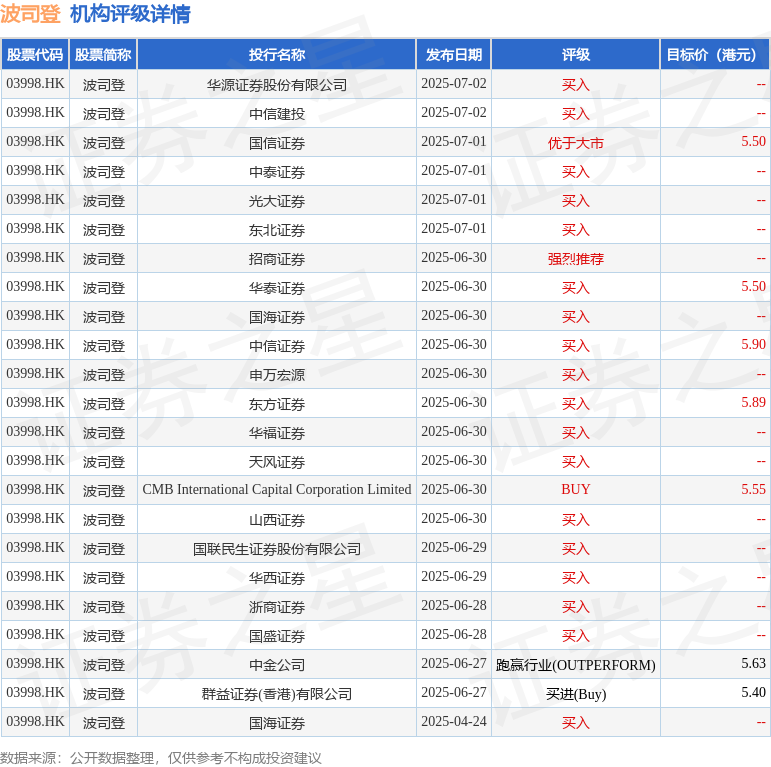The image size is (771, 767).
Task: Select the 申万宏源 cell
Action: 277,375
